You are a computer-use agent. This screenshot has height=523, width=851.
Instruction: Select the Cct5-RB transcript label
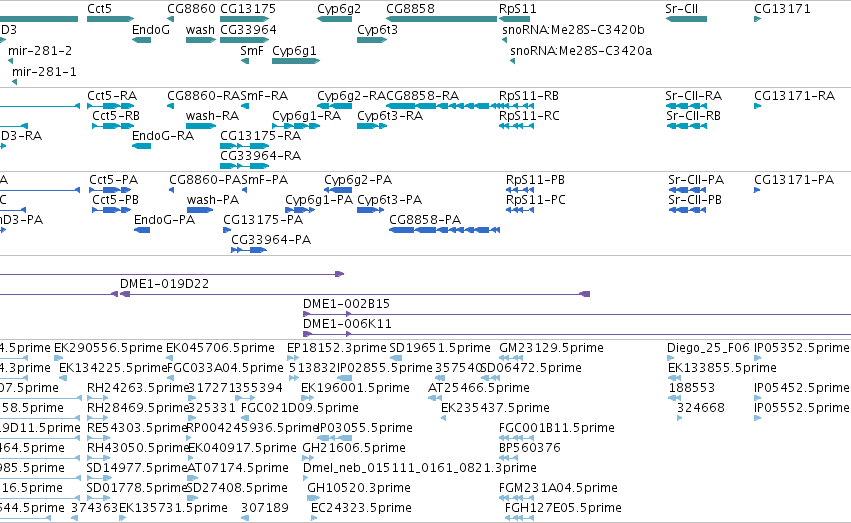116,116
